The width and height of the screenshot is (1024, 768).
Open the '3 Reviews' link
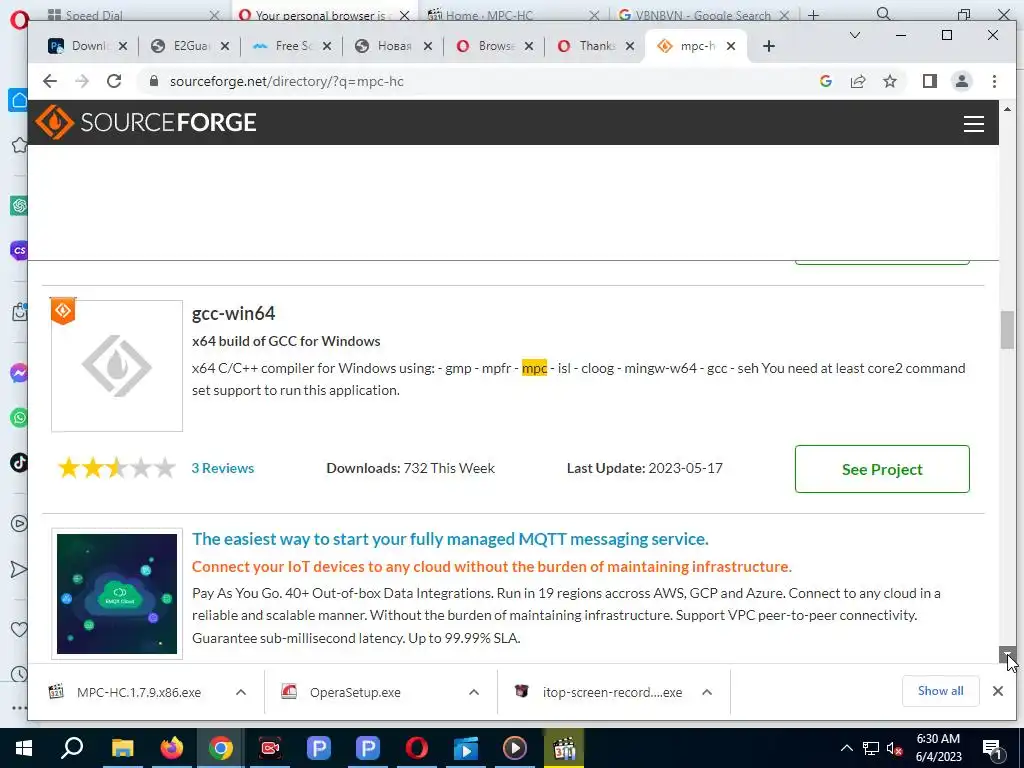223,468
